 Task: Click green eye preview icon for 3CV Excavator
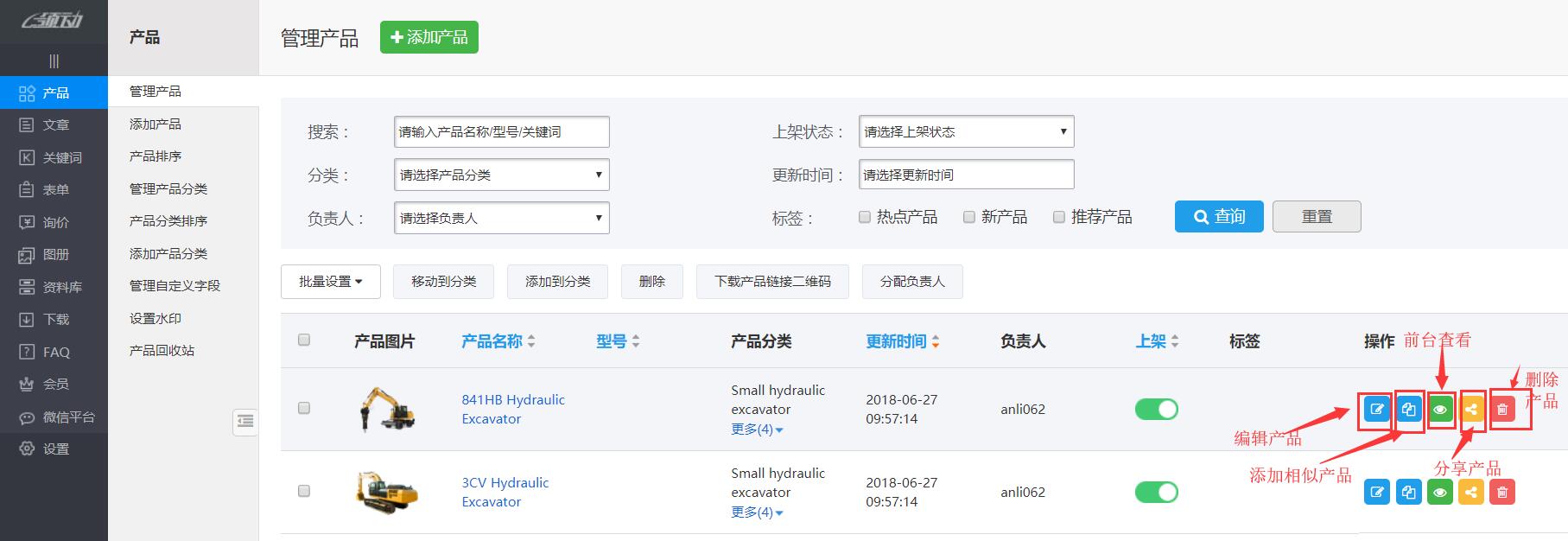1440,493
